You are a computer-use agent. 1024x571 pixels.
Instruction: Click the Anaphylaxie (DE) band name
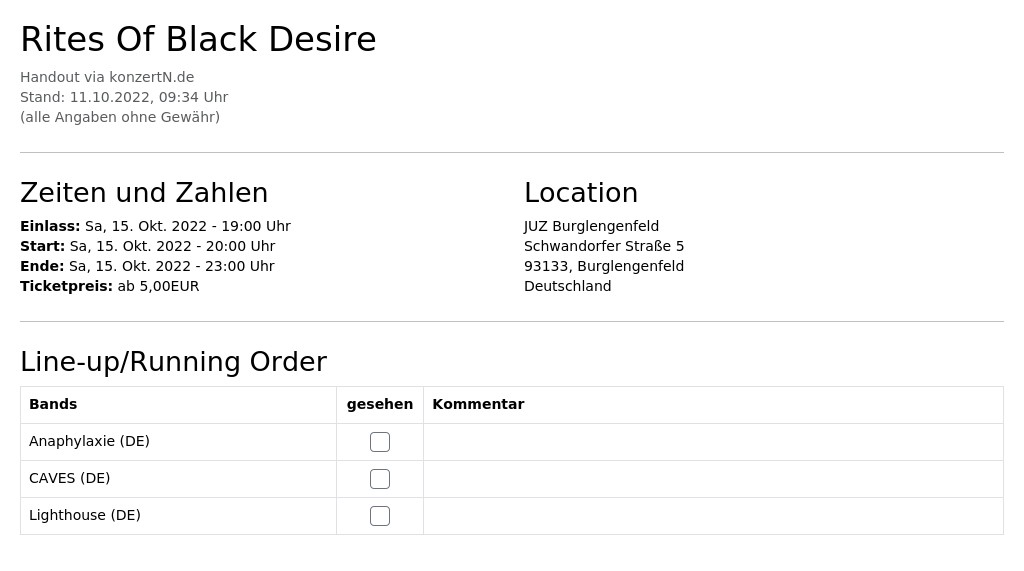tap(89, 442)
